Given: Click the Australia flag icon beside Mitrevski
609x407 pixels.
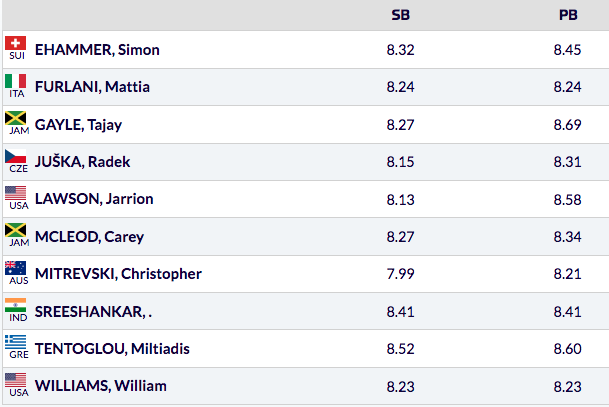Looking at the screenshot, I should click(x=15, y=268).
